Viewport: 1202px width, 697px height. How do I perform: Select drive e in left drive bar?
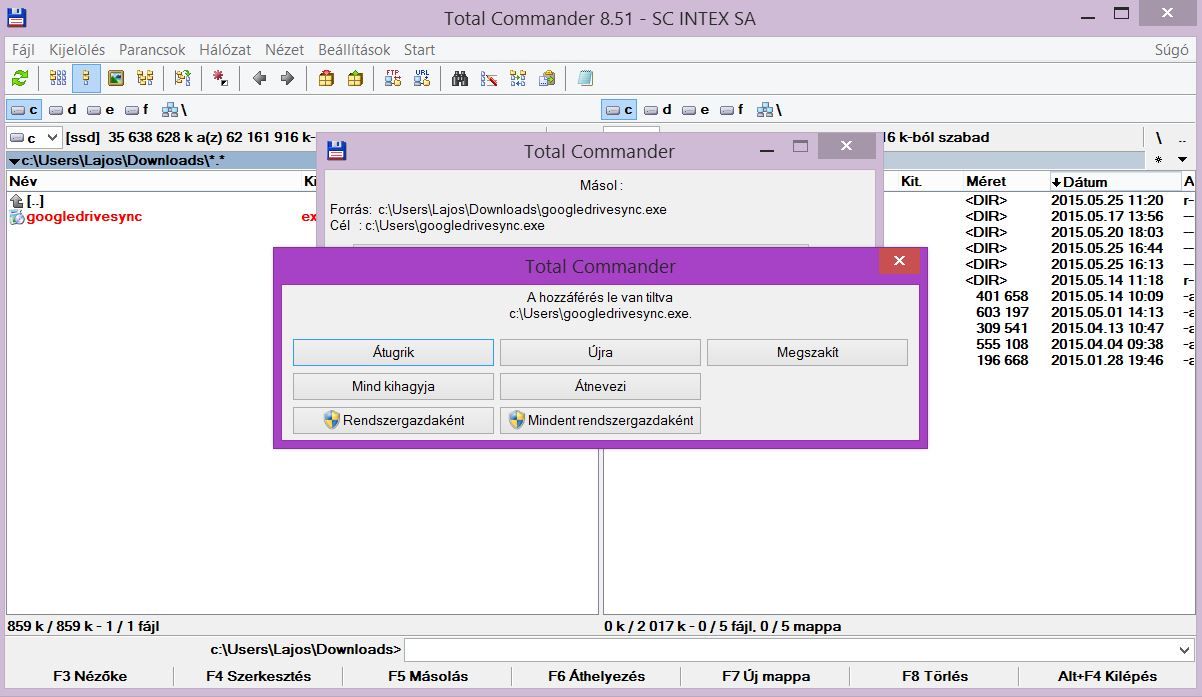(x=101, y=110)
